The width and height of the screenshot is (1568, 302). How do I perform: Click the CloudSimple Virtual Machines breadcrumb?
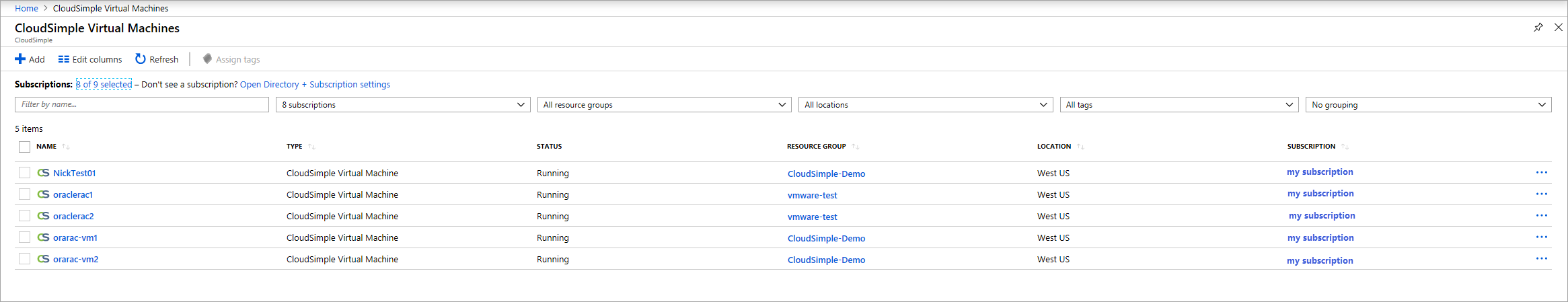coord(110,8)
